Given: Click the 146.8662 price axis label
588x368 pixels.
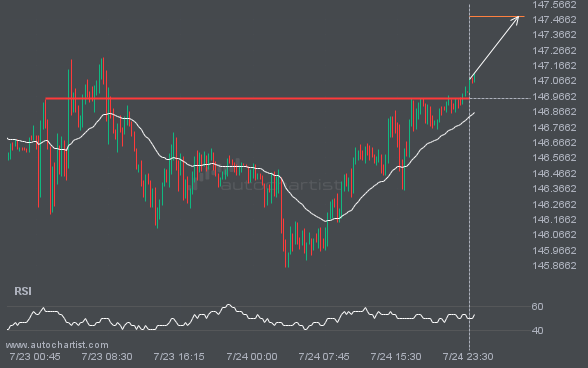Looking at the screenshot, I should tap(554, 112).
